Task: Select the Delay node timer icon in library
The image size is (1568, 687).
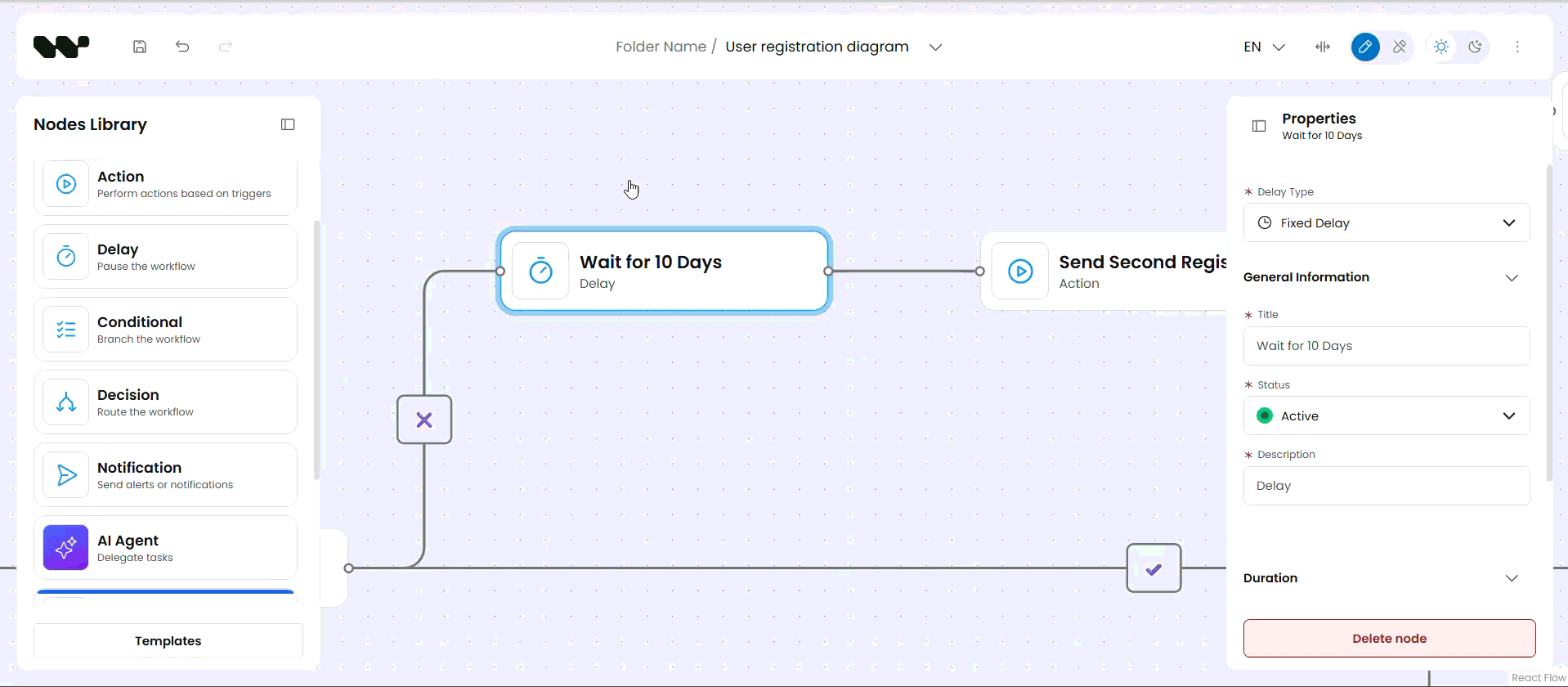Action: (x=66, y=257)
